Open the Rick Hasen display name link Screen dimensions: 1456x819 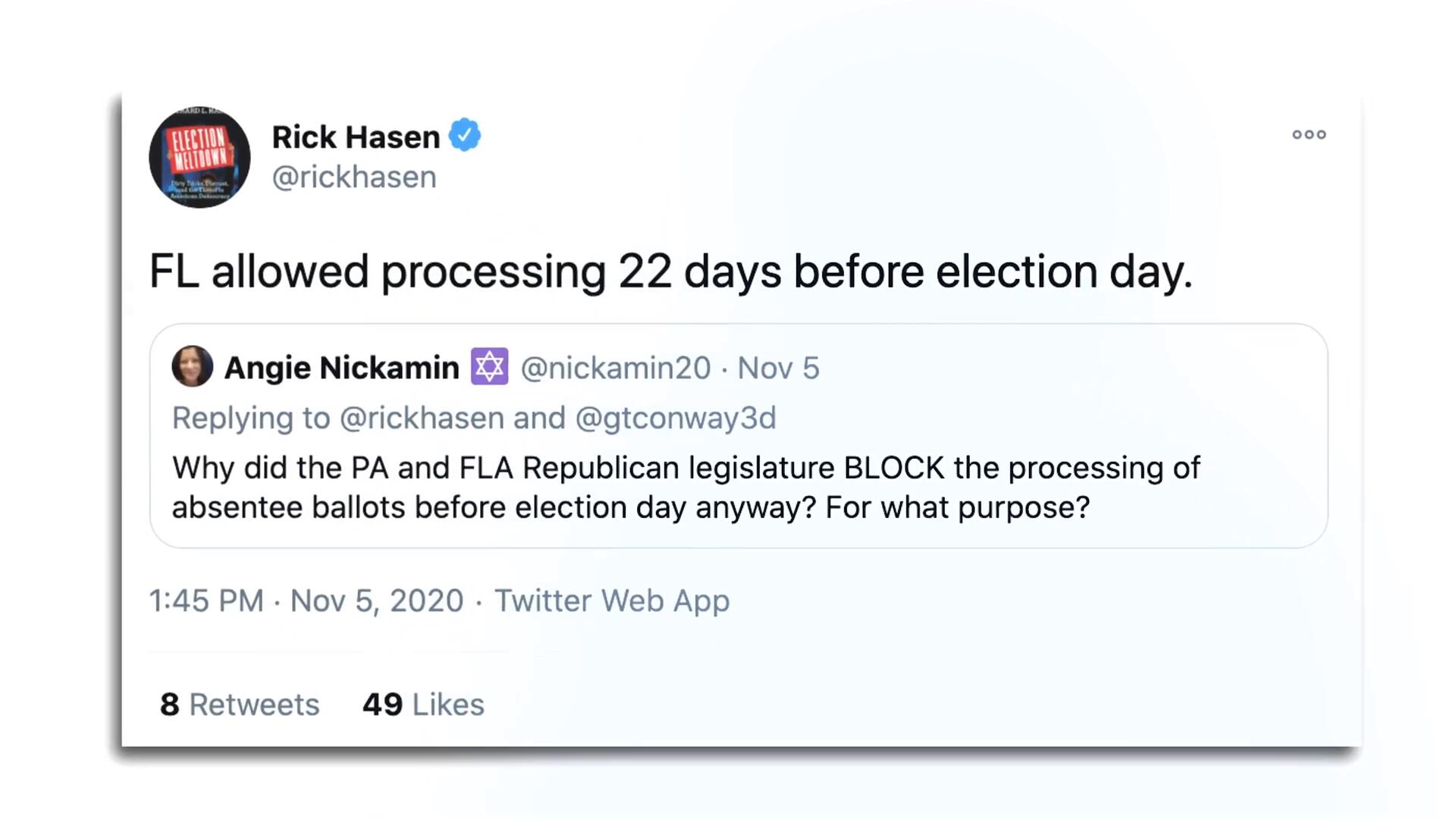click(356, 137)
